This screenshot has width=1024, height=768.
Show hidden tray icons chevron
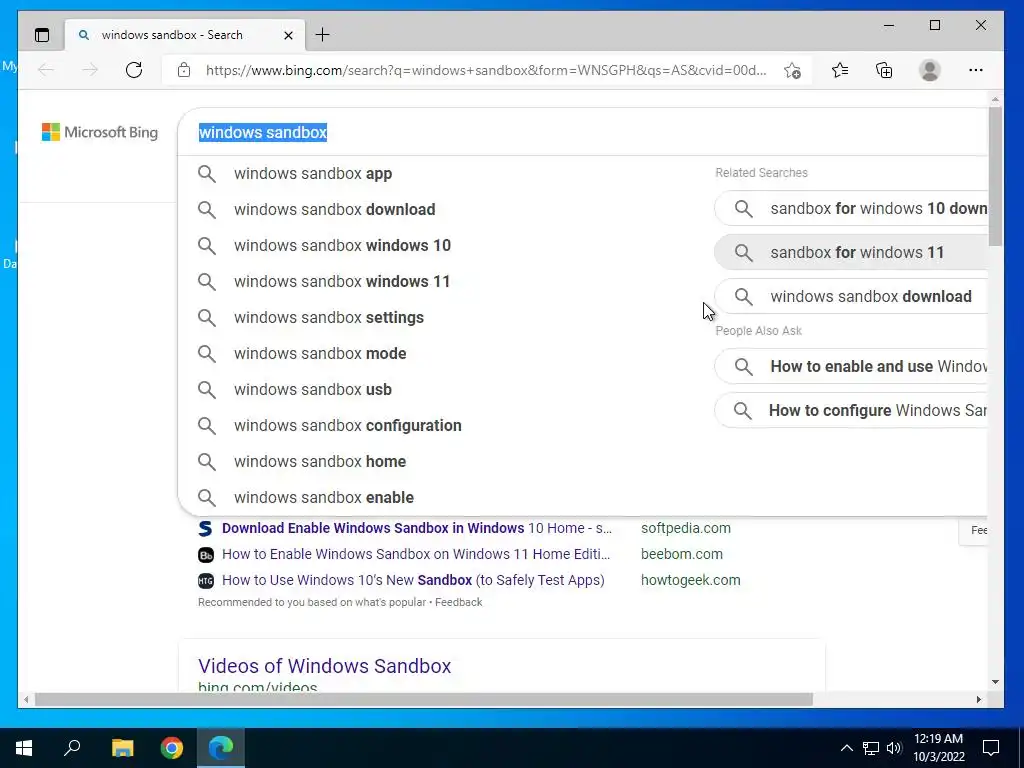(x=846, y=748)
